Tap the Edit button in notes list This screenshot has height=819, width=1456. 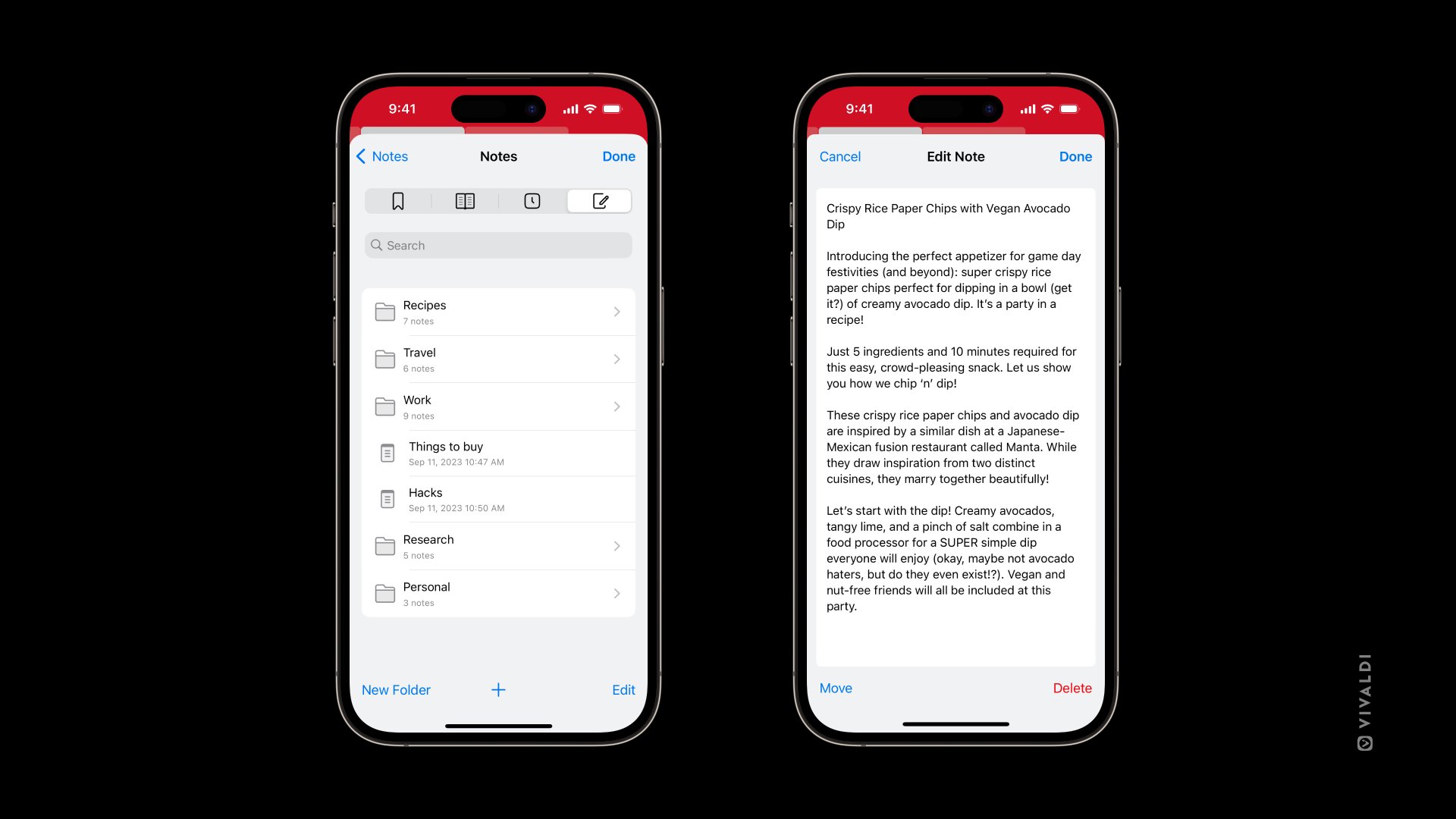pyautogui.click(x=624, y=689)
